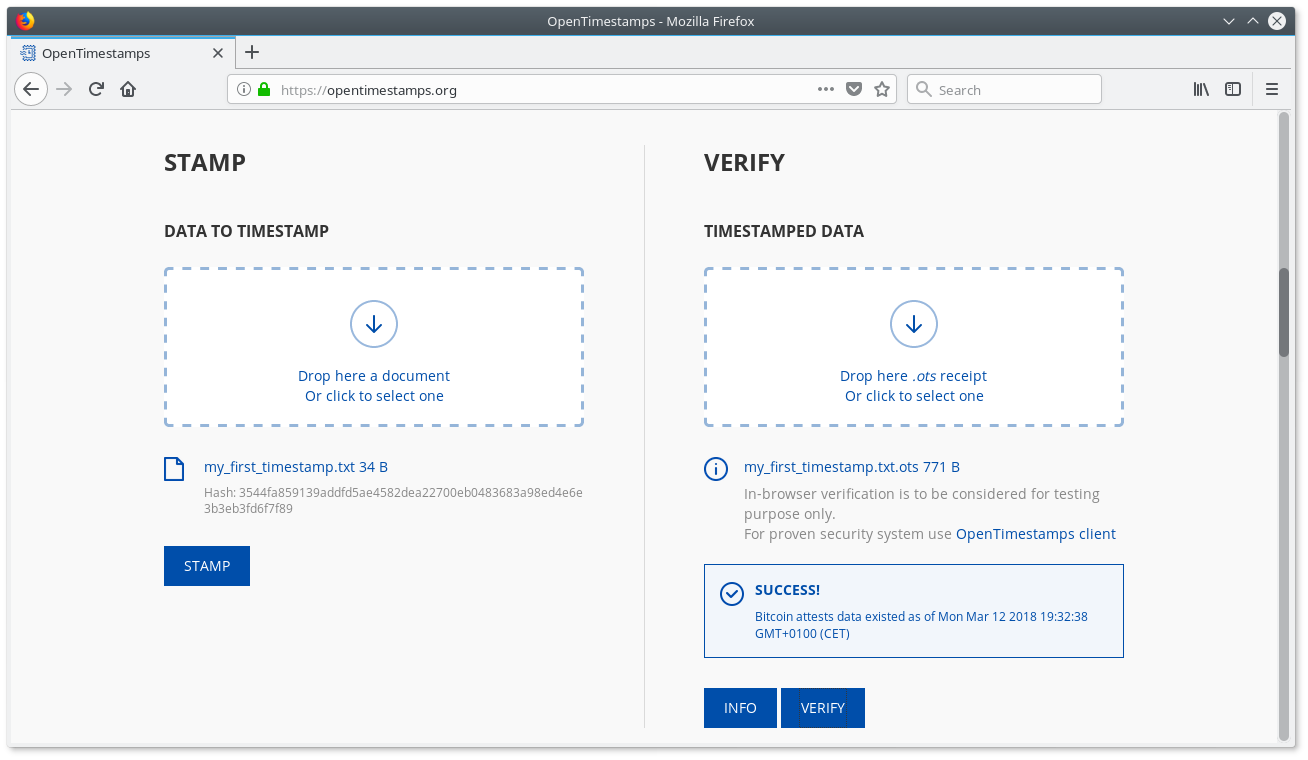
Task: Click the download arrow in the Stamp drop zone
Action: (x=374, y=324)
